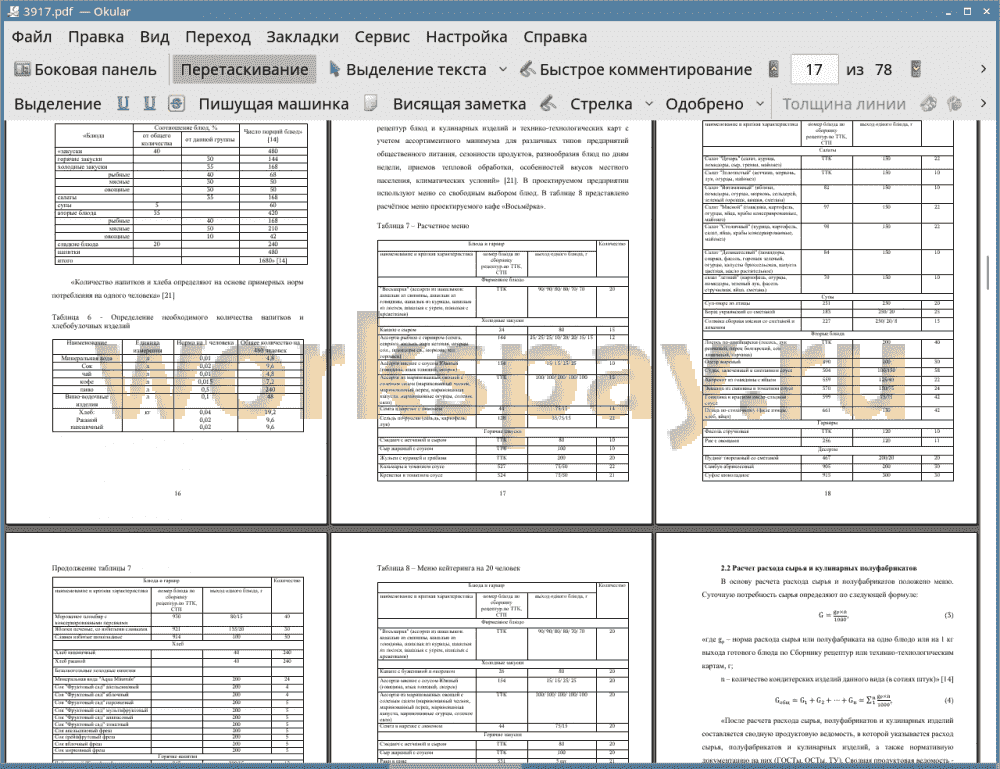Image resolution: width=1000 pixels, height=769 pixels.
Task: Maximize the Okular window
Action: pos(967,11)
